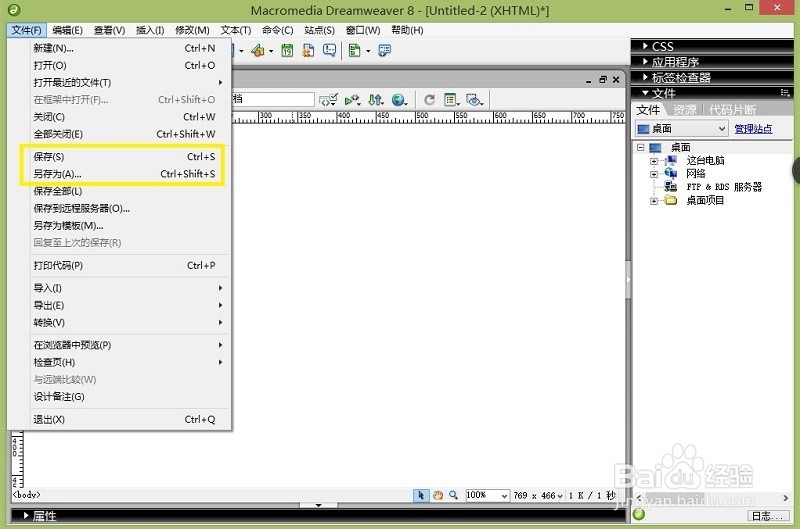Open the dropdown arrow beside the templates icon
Viewport: 800px width, 529px height.
(368, 51)
